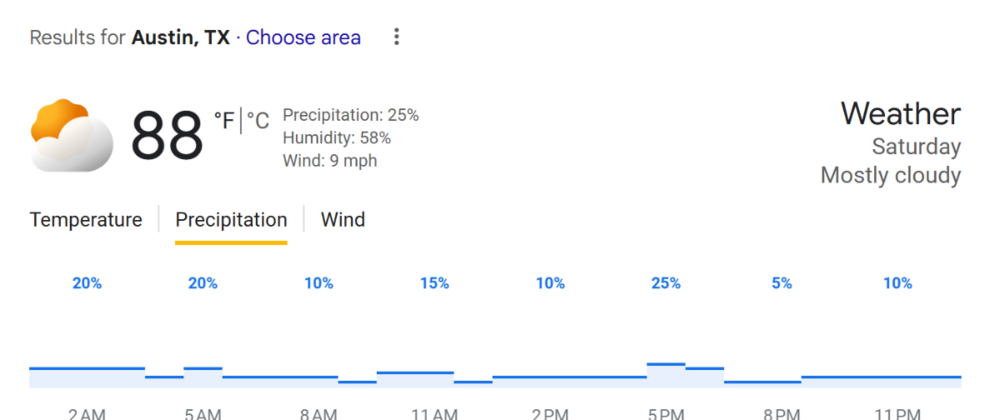
Task: Click the 20% precipitation label at 5 AM
Action: [203, 284]
